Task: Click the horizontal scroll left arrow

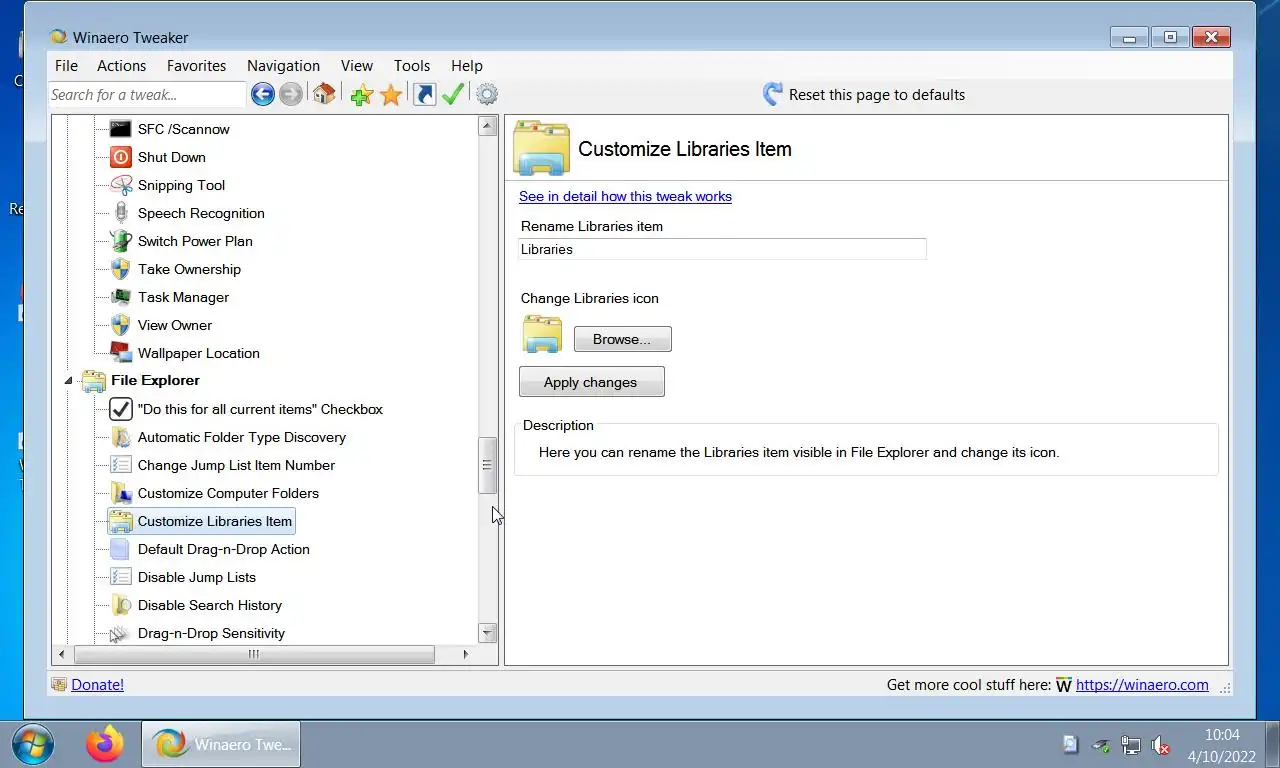Action: [x=62, y=654]
